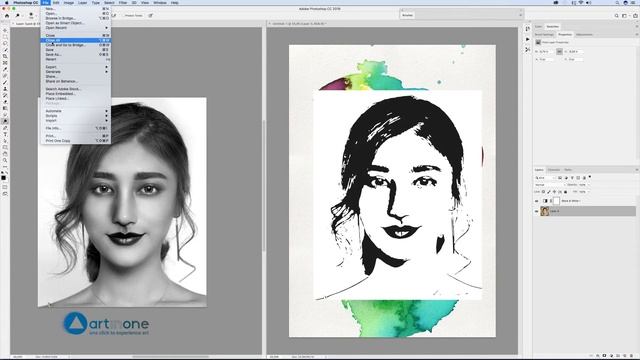Select the Blur tool
This screenshot has height=360, width=640.
5,115
